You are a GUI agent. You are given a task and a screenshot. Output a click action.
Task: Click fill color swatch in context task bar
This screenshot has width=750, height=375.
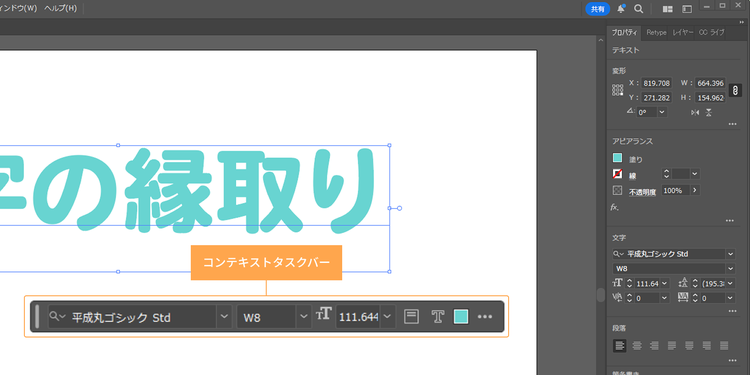click(461, 317)
